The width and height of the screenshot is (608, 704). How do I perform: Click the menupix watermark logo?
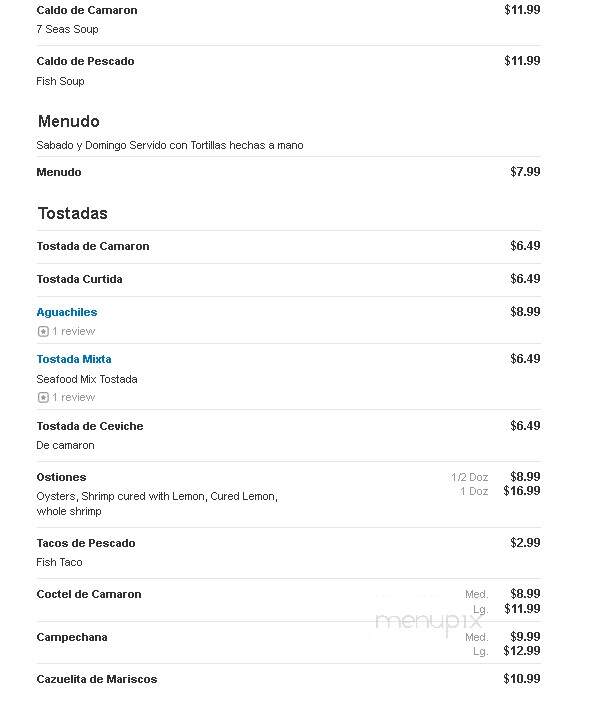429,622
